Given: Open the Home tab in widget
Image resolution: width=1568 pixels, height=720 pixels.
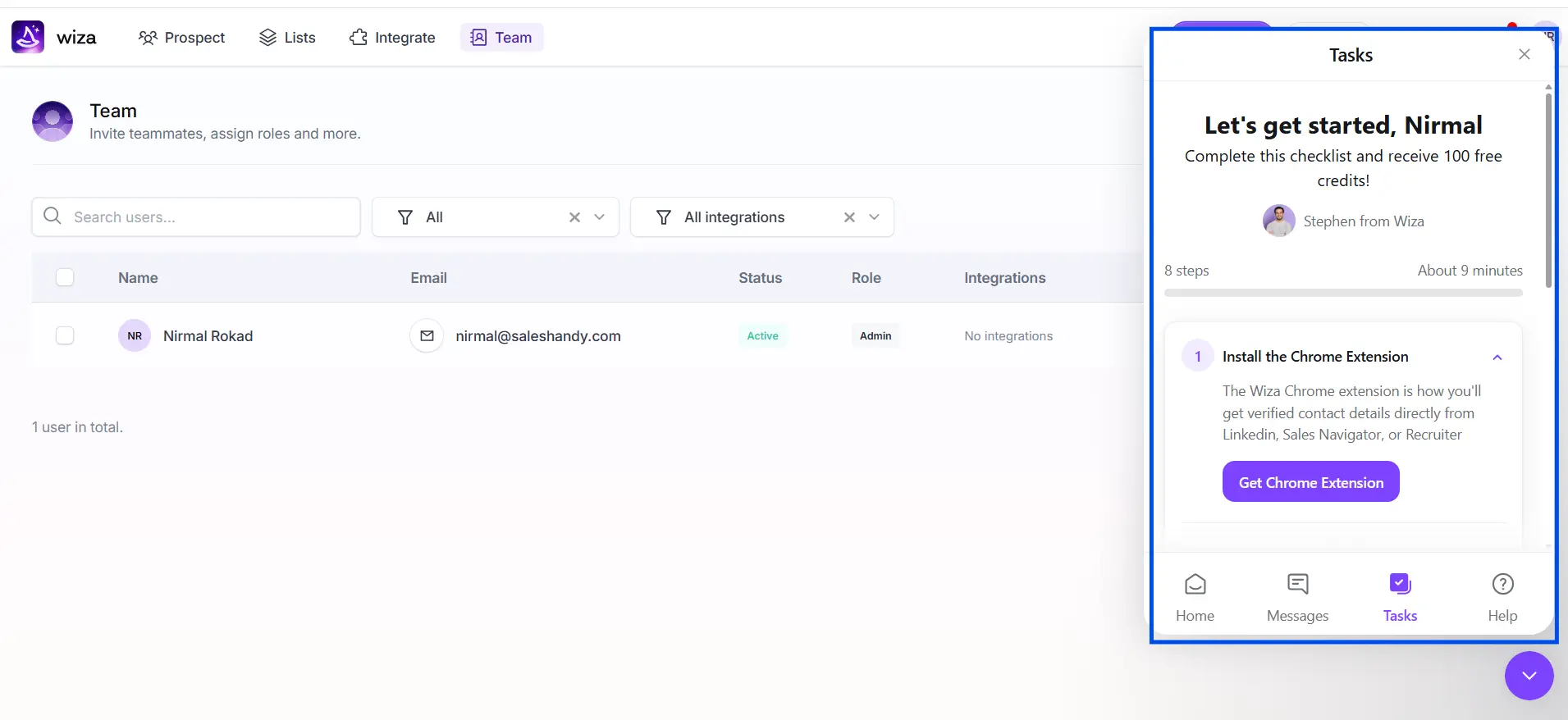Looking at the screenshot, I should pyautogui.click(x=1195, y=598).
